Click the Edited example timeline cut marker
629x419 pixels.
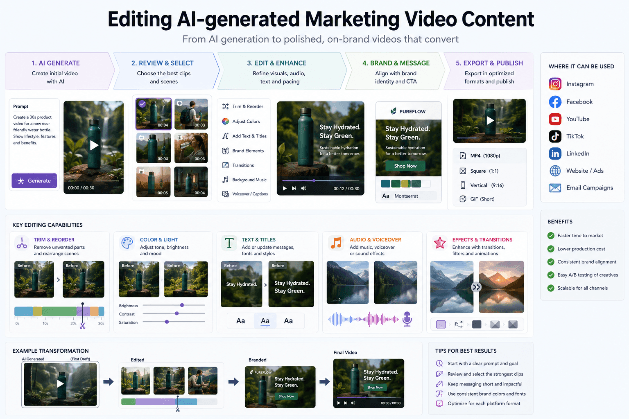177,403
